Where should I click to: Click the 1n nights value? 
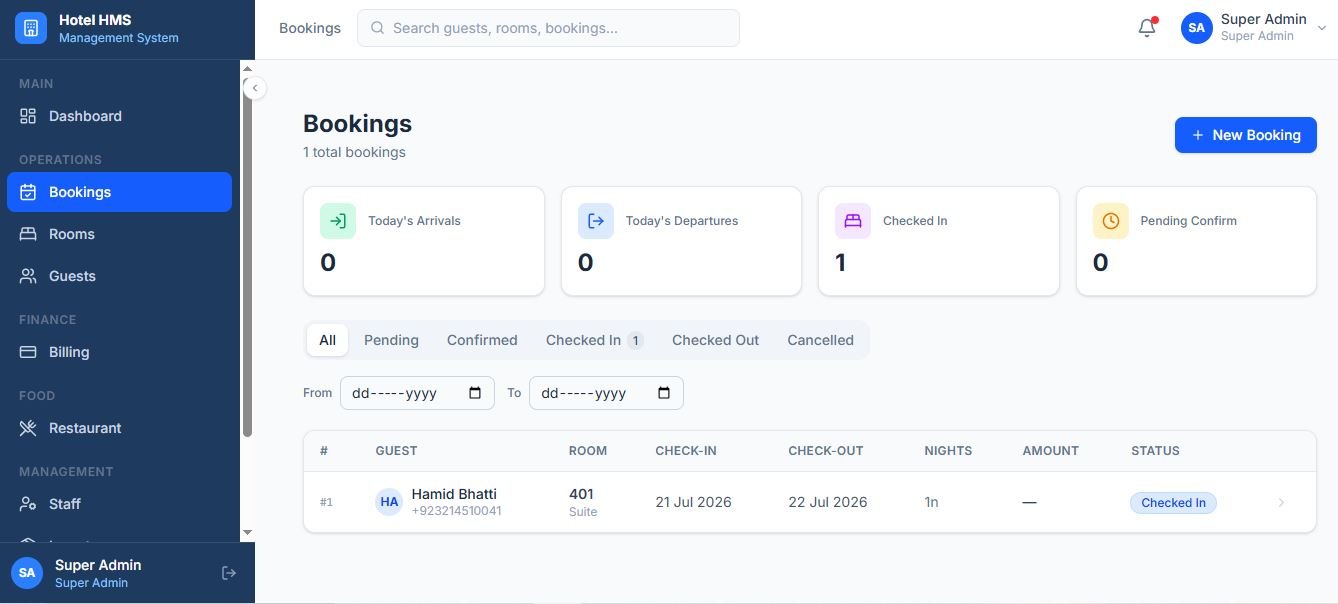click(x=931, y=502)
